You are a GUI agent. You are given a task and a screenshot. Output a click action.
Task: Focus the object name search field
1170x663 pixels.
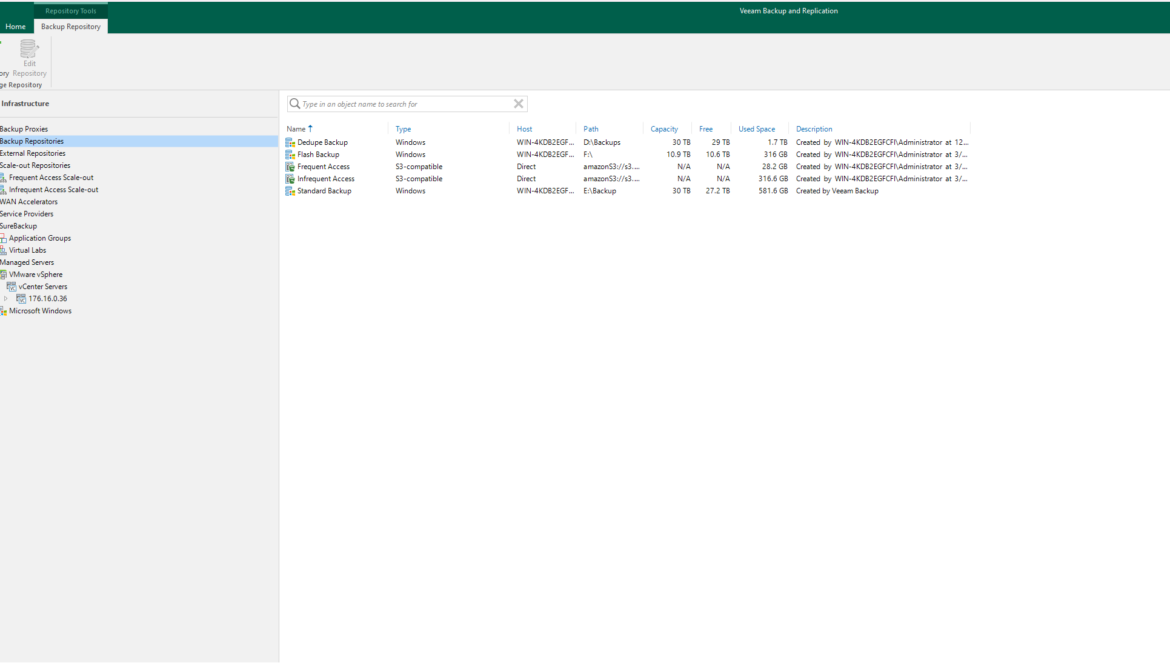407,104
